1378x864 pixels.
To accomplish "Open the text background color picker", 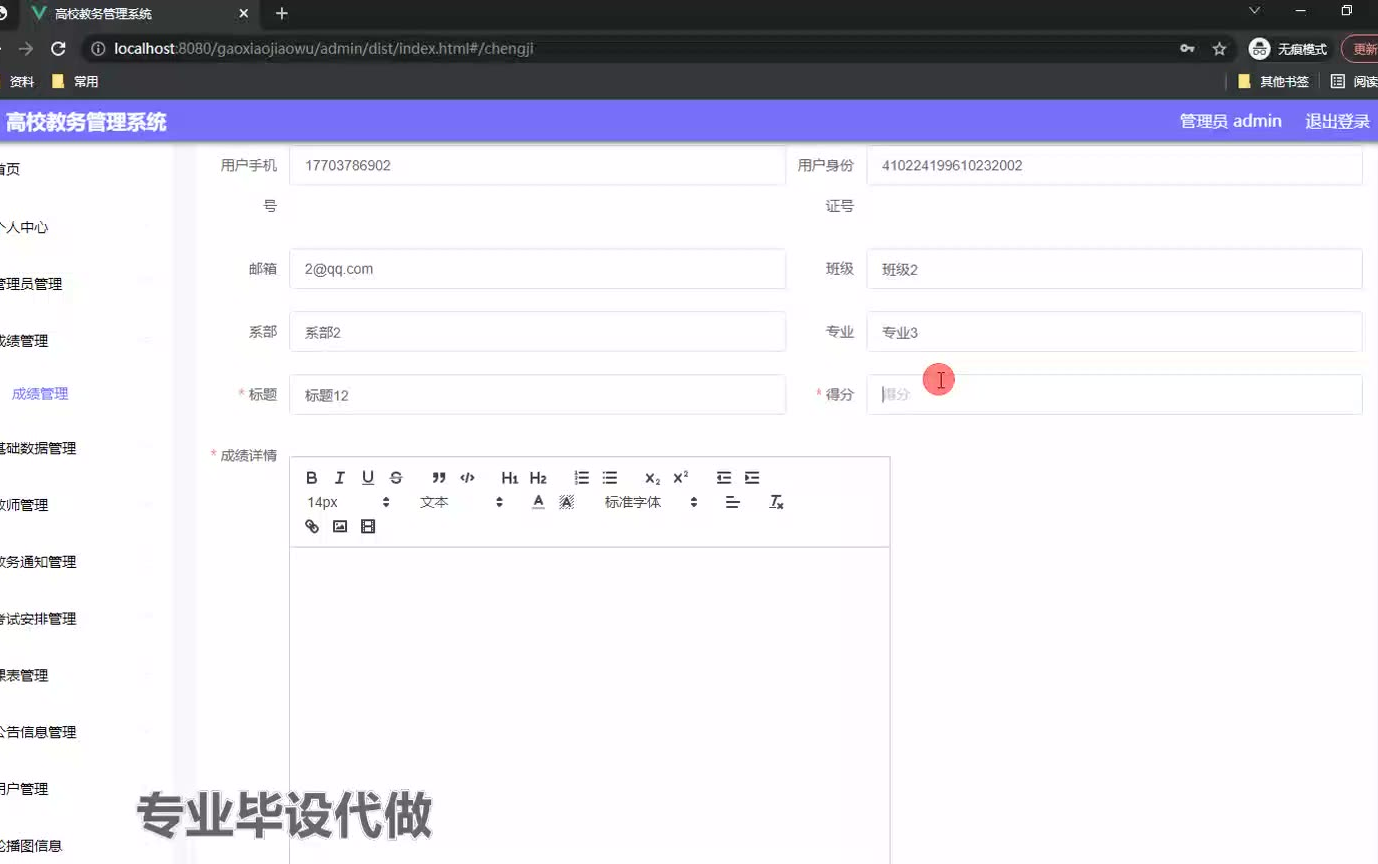I will 566,502.
